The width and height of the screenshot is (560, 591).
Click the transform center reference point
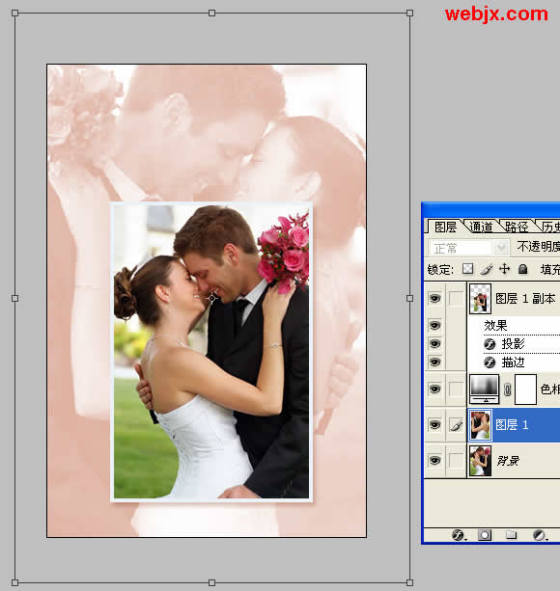[x=212, y=299]
